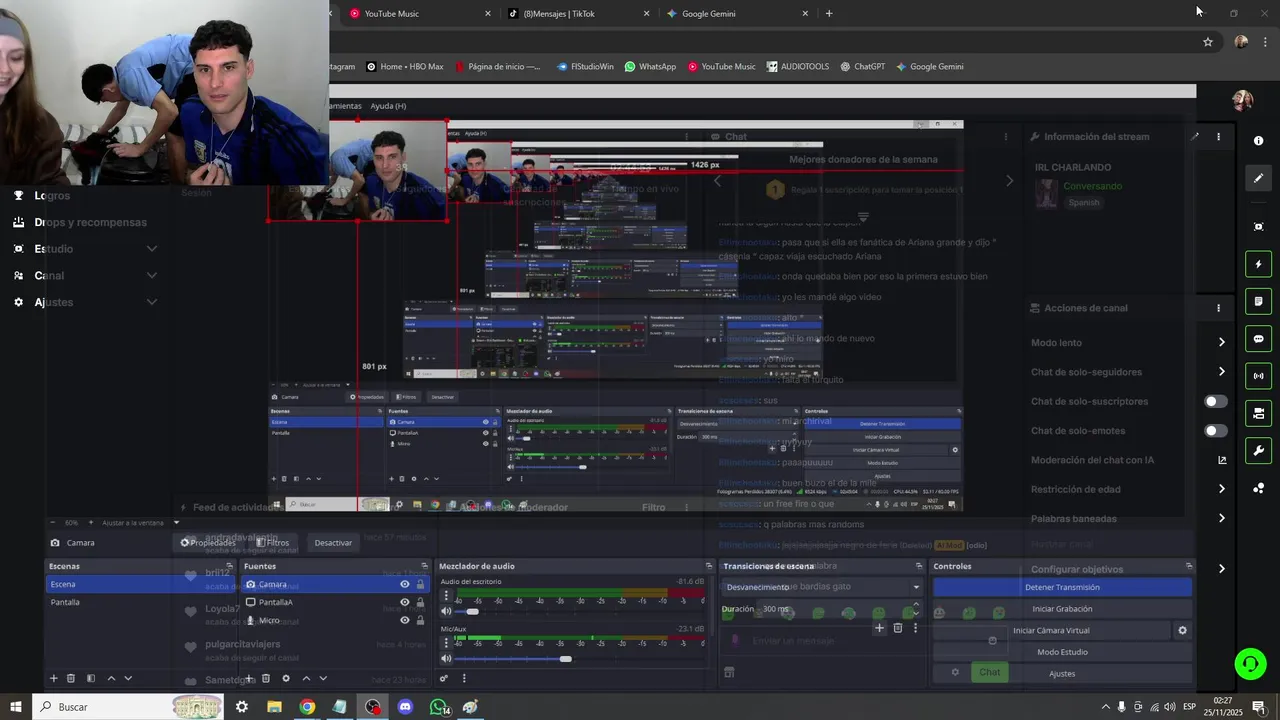This screenshot has height=720, width=1280.
Task: Open scene filters icon in Escenas toolbar
Action: click(91, 678)
